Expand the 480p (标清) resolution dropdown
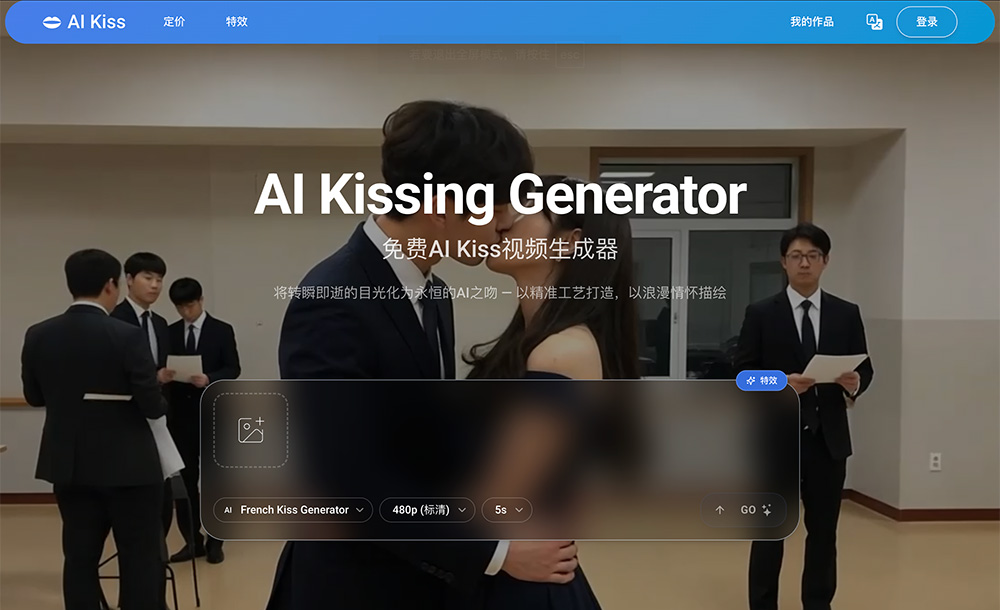The height and width of the screenshot is (610, 1000). (427, 510)
